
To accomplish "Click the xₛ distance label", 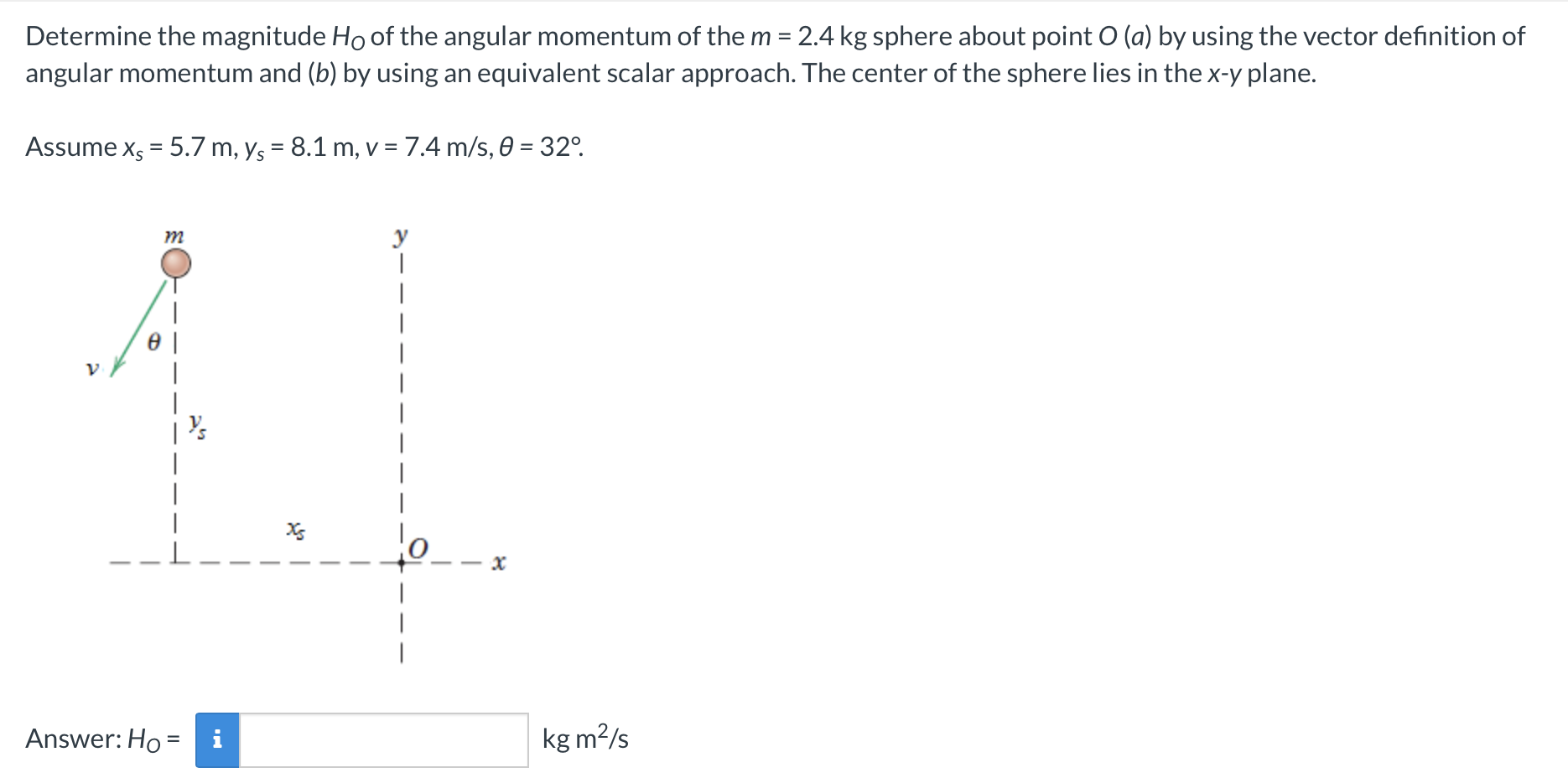I will click(295, 529).
